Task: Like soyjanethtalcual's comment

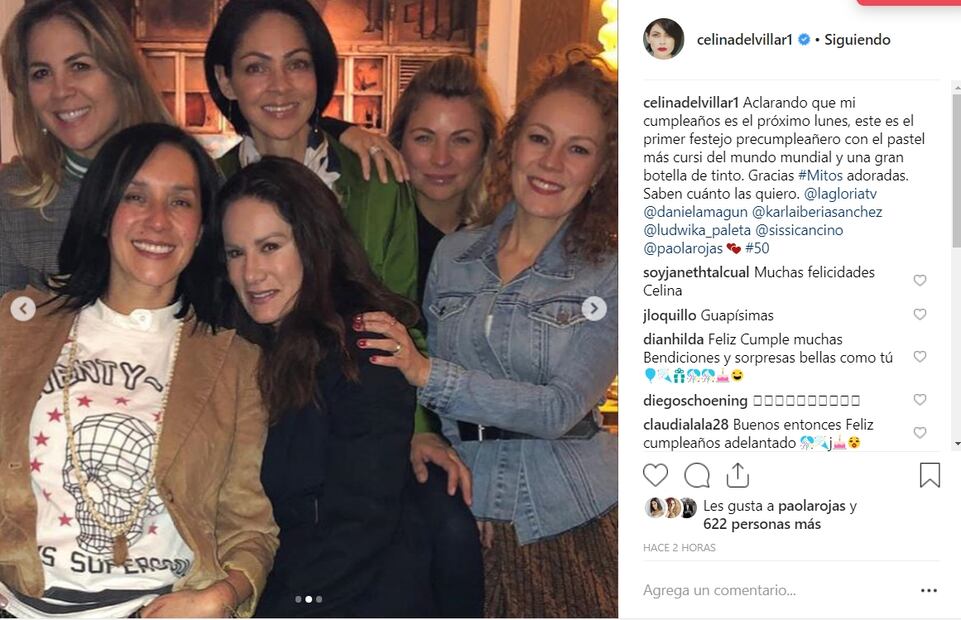Action: click(x=919, y=281)
